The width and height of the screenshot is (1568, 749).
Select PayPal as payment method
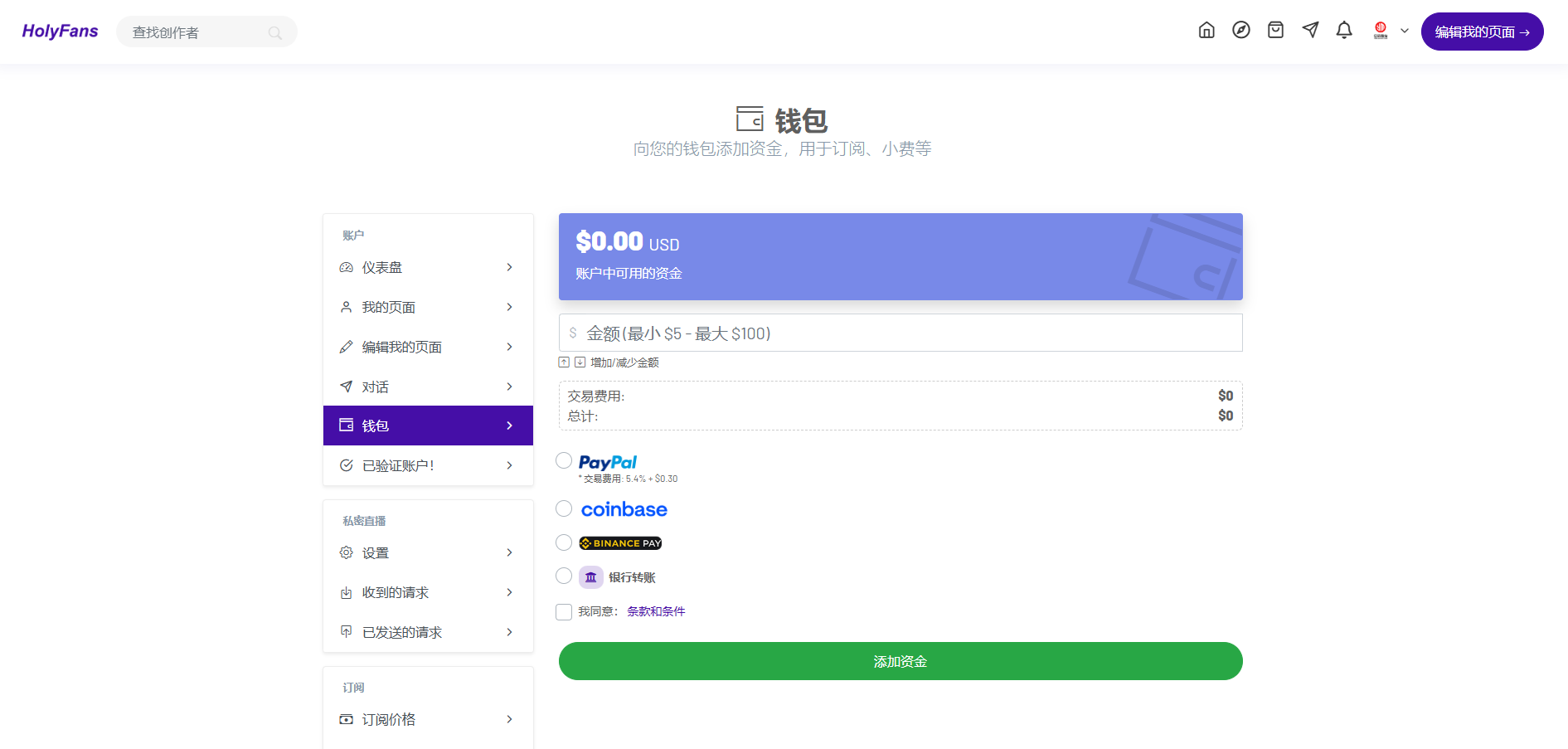pos(565,460)
